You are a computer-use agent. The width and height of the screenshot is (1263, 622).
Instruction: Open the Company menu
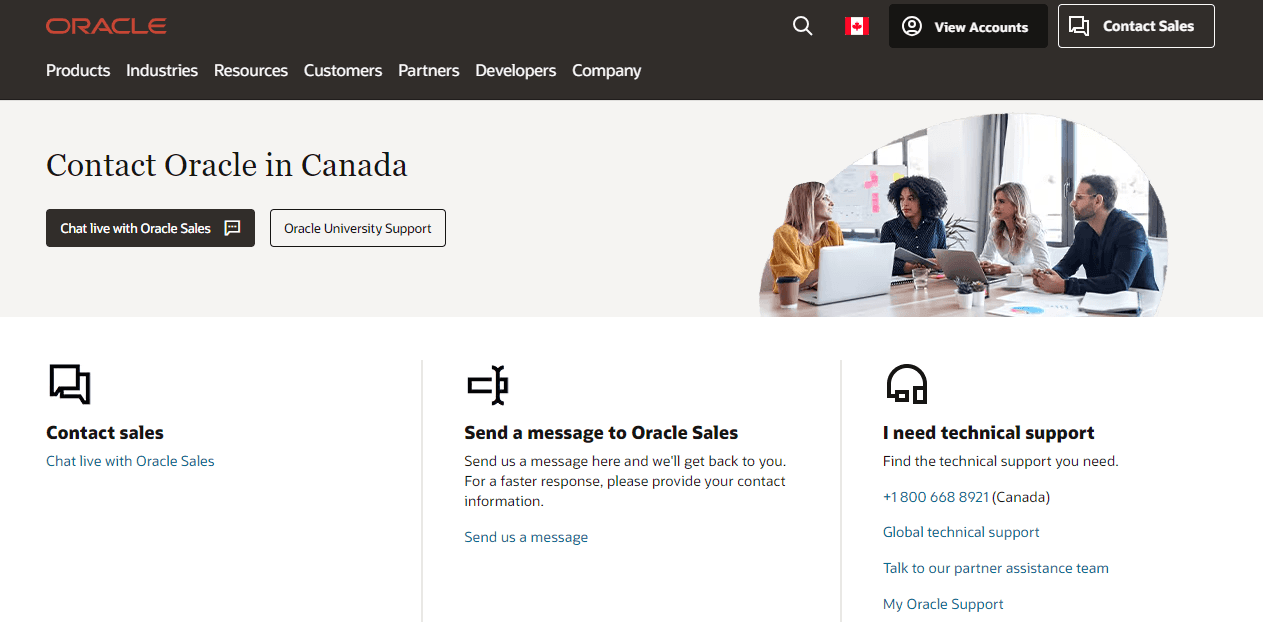(607, 70)
